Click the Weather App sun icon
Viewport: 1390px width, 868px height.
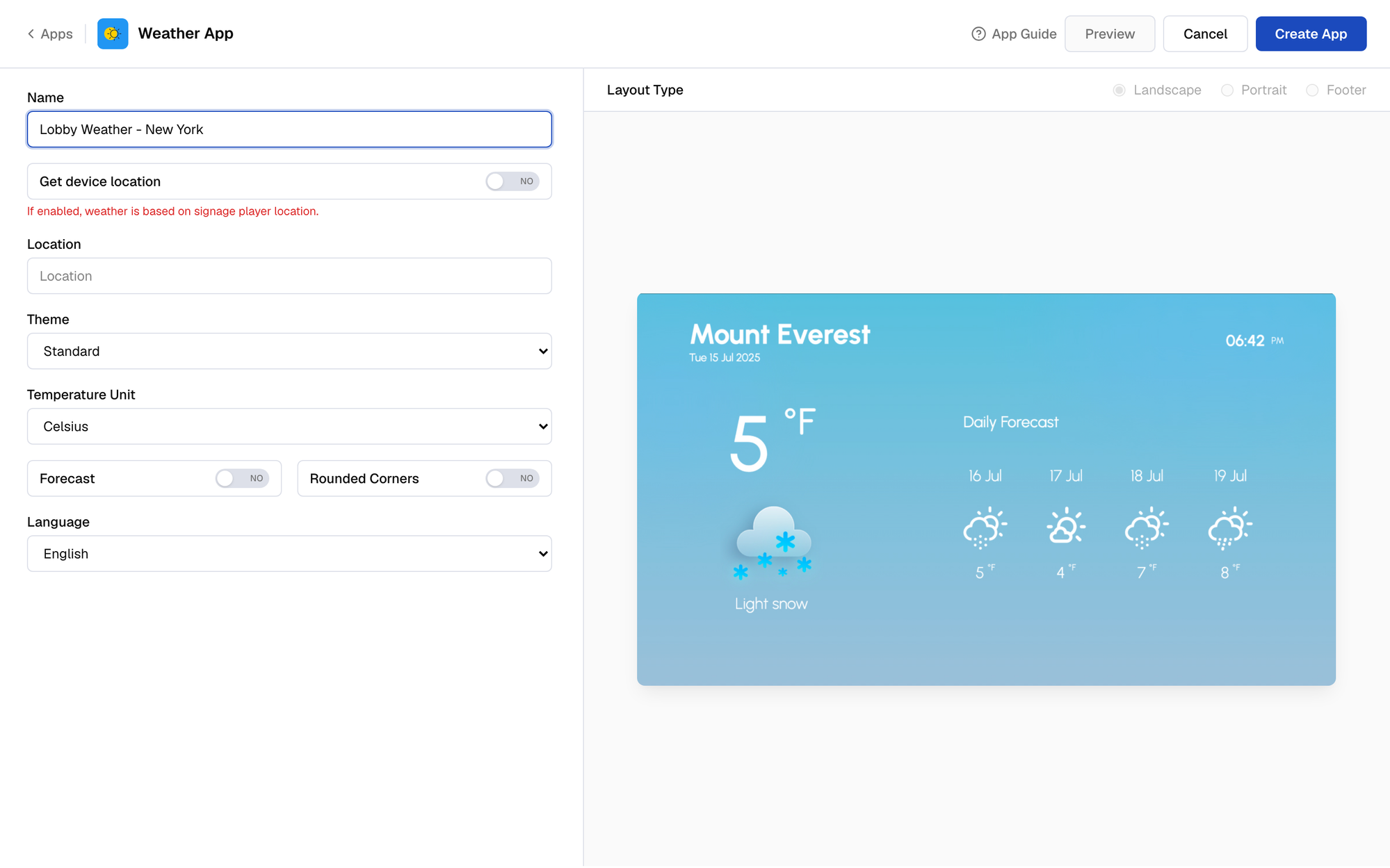coord(113,33)
